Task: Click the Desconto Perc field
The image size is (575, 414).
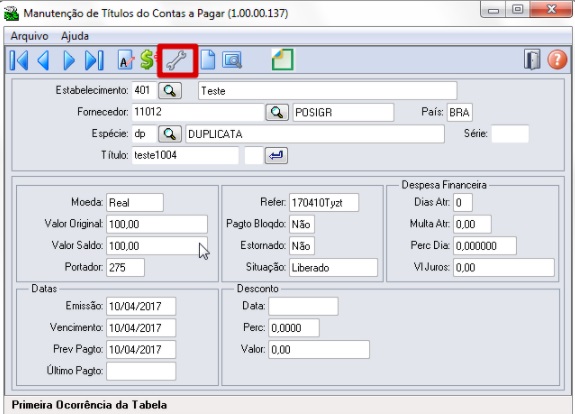Action: click(x=294, y=328)
